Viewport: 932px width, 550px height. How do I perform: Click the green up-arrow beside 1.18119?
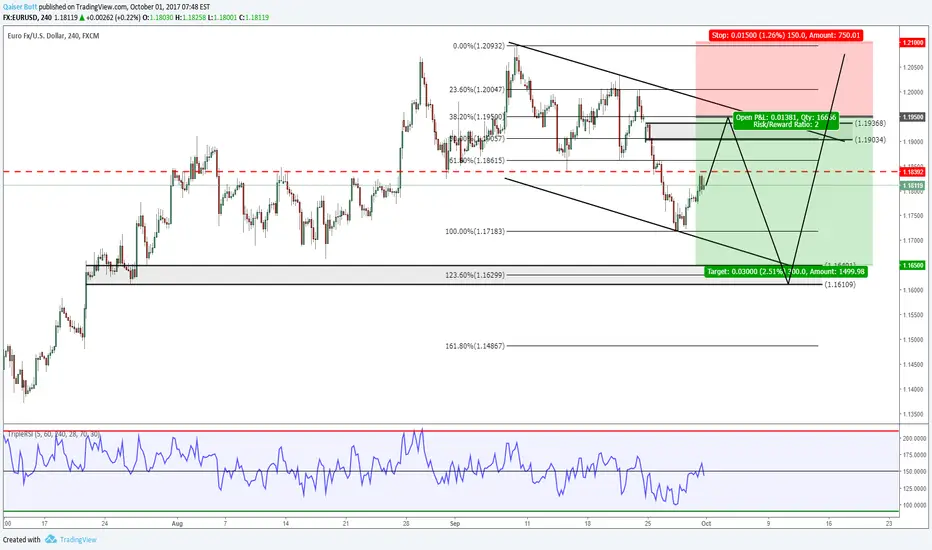[82, 18]
